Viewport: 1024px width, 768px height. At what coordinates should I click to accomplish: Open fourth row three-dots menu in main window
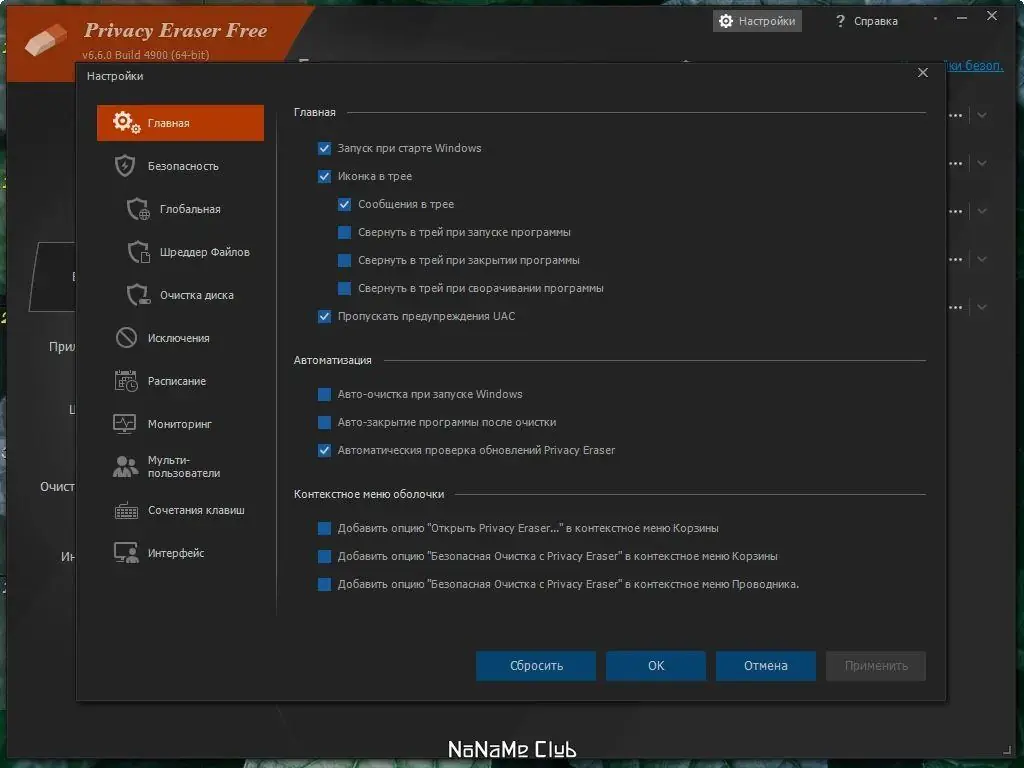(x=955, y=259)
